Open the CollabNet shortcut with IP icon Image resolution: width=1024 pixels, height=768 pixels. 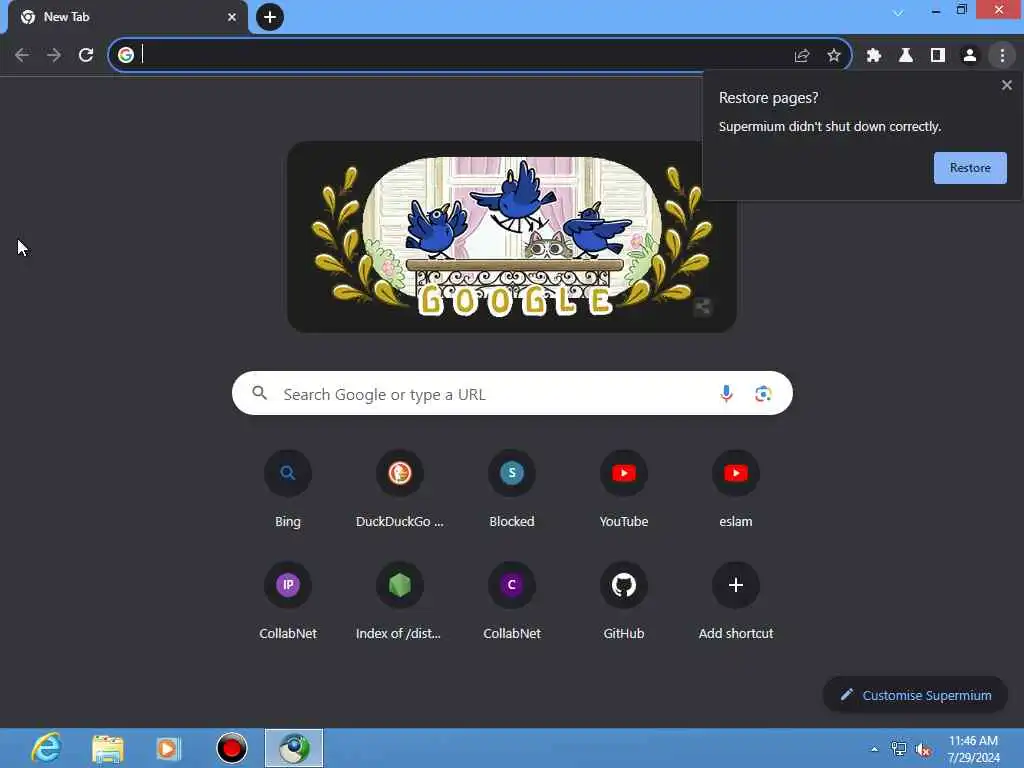[x=288, y=600]
